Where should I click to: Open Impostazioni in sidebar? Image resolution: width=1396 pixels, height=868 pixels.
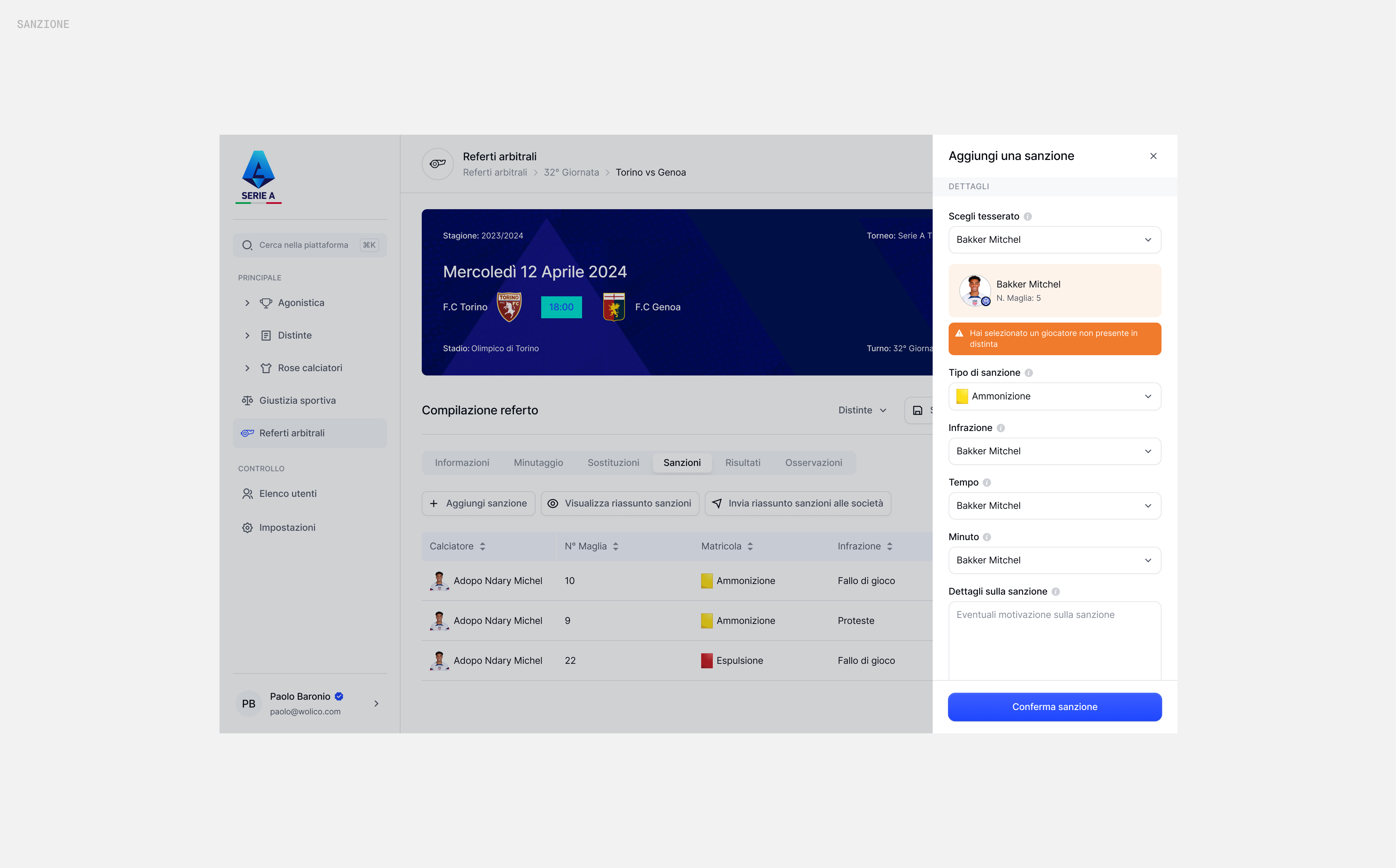point(310,527)
